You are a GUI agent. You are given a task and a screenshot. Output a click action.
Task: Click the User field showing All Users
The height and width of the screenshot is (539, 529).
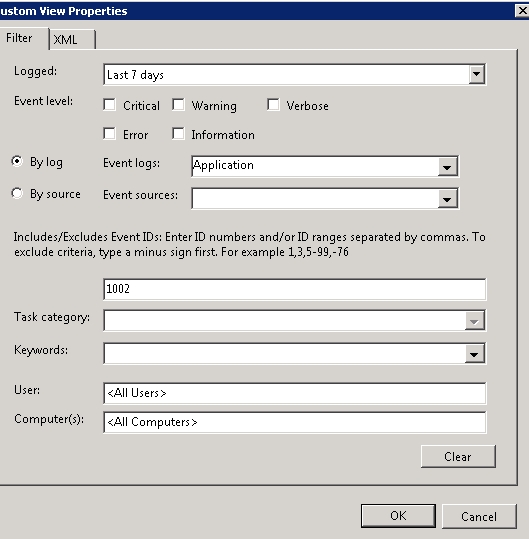pyautogui.click(x=295, y=393)
